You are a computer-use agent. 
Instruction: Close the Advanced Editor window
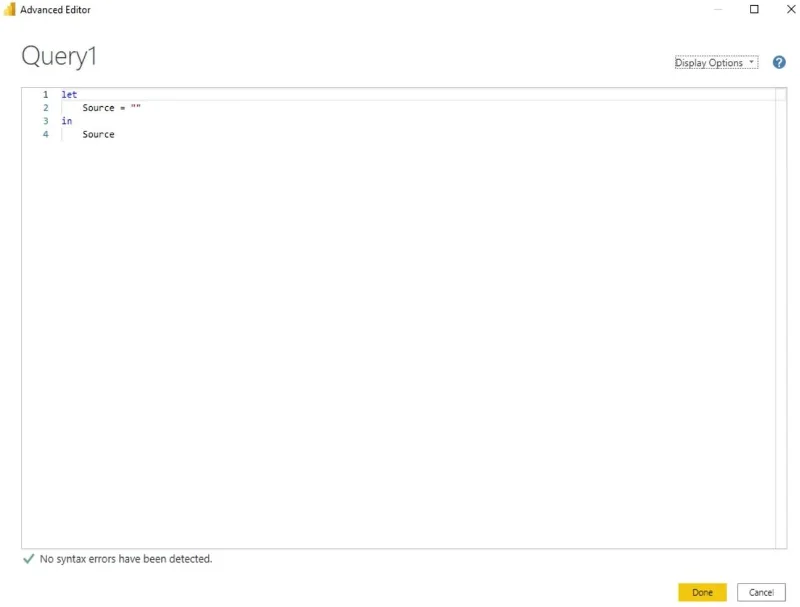pyautogui.click(x=790, y=9)
